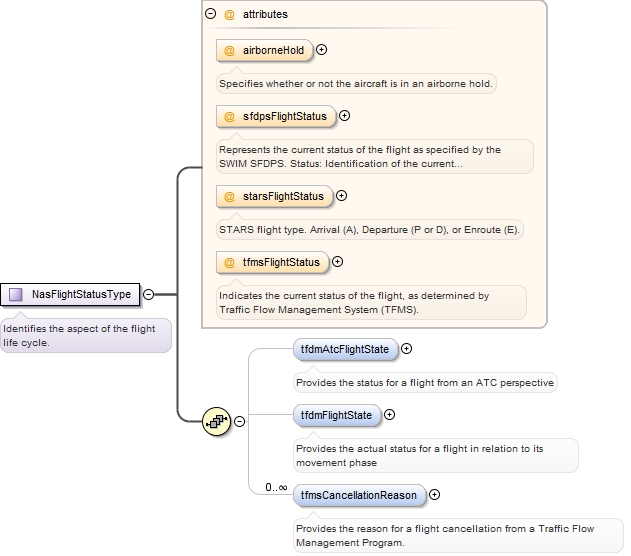Collapse the attributes group
Viewport: 631px width, 556px height.
click(x=210, y=14)
